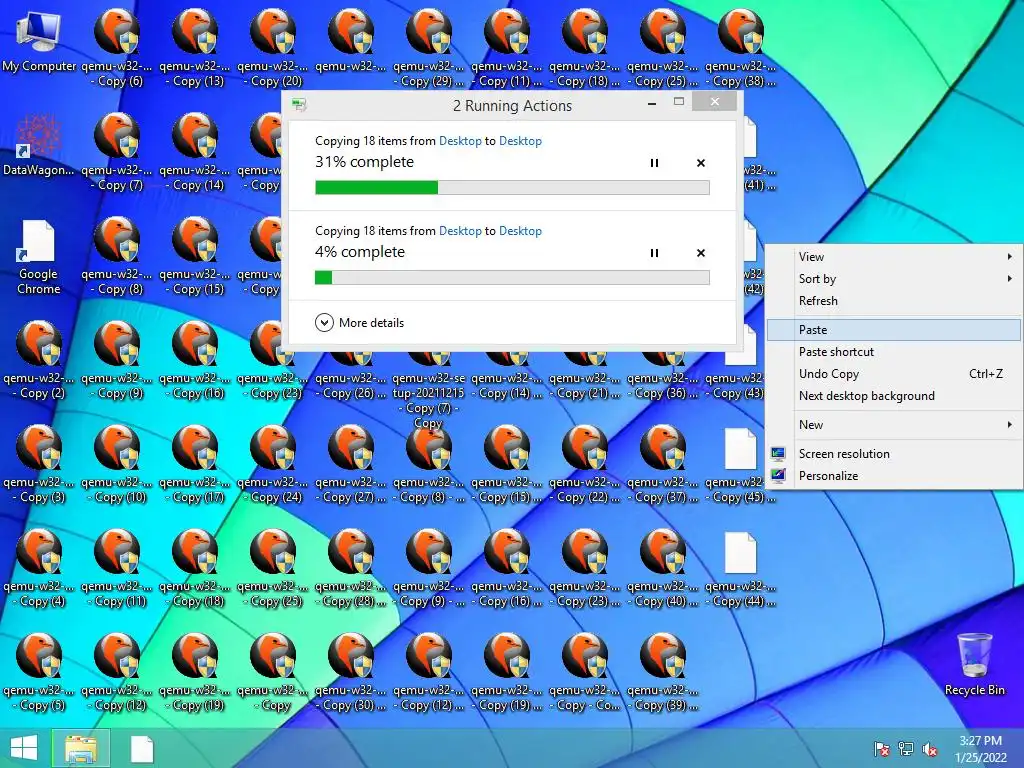Choose Undo Copy from context menu
The image size is (1024, 768).
tap(894, 374)
